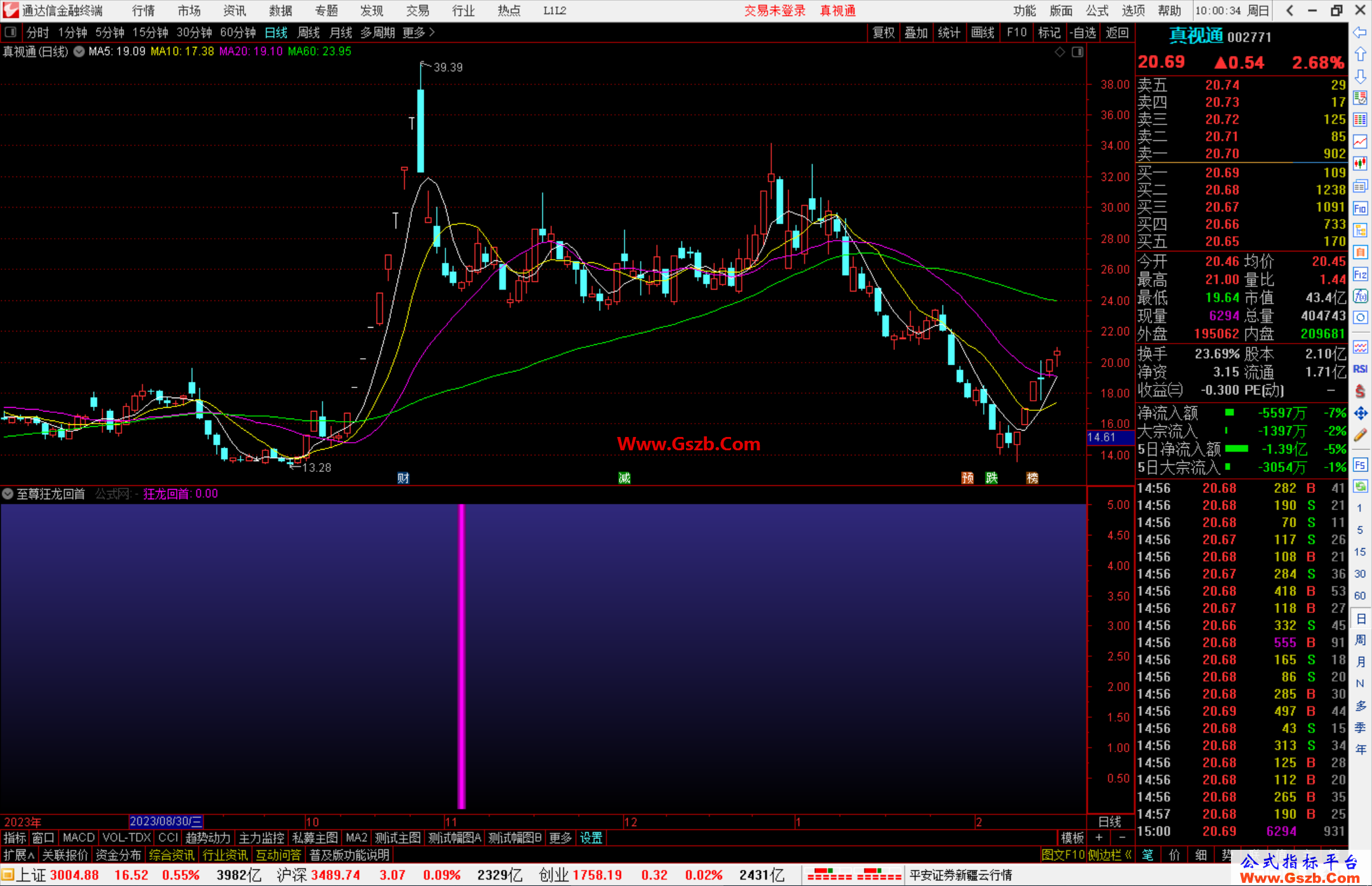Open the 窗口 window count selector
Viewport: 1372px width, 886px height.
pyautogui.click(x=43, y=838)
